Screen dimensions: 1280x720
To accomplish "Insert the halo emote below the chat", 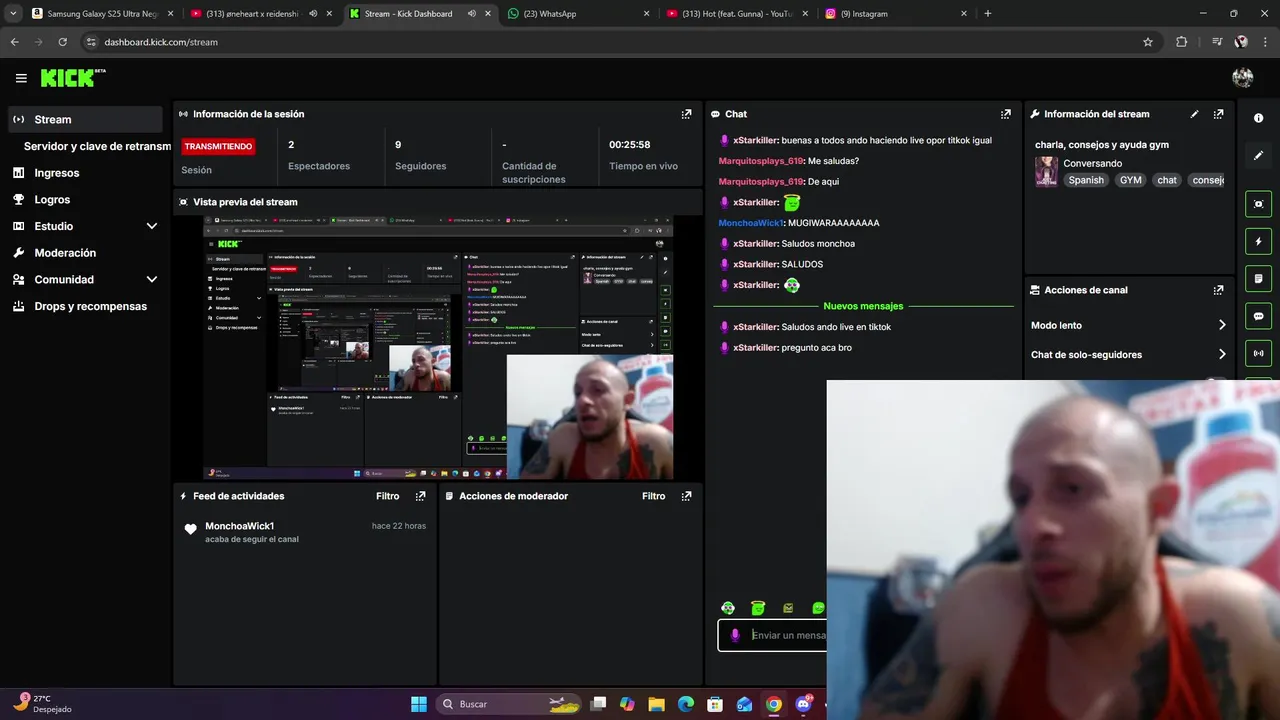I will [x=758, y=608].
